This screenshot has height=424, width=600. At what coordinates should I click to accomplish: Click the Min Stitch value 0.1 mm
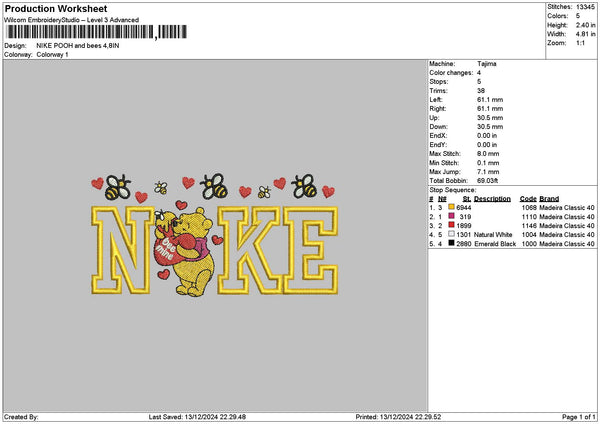[488, 163]
